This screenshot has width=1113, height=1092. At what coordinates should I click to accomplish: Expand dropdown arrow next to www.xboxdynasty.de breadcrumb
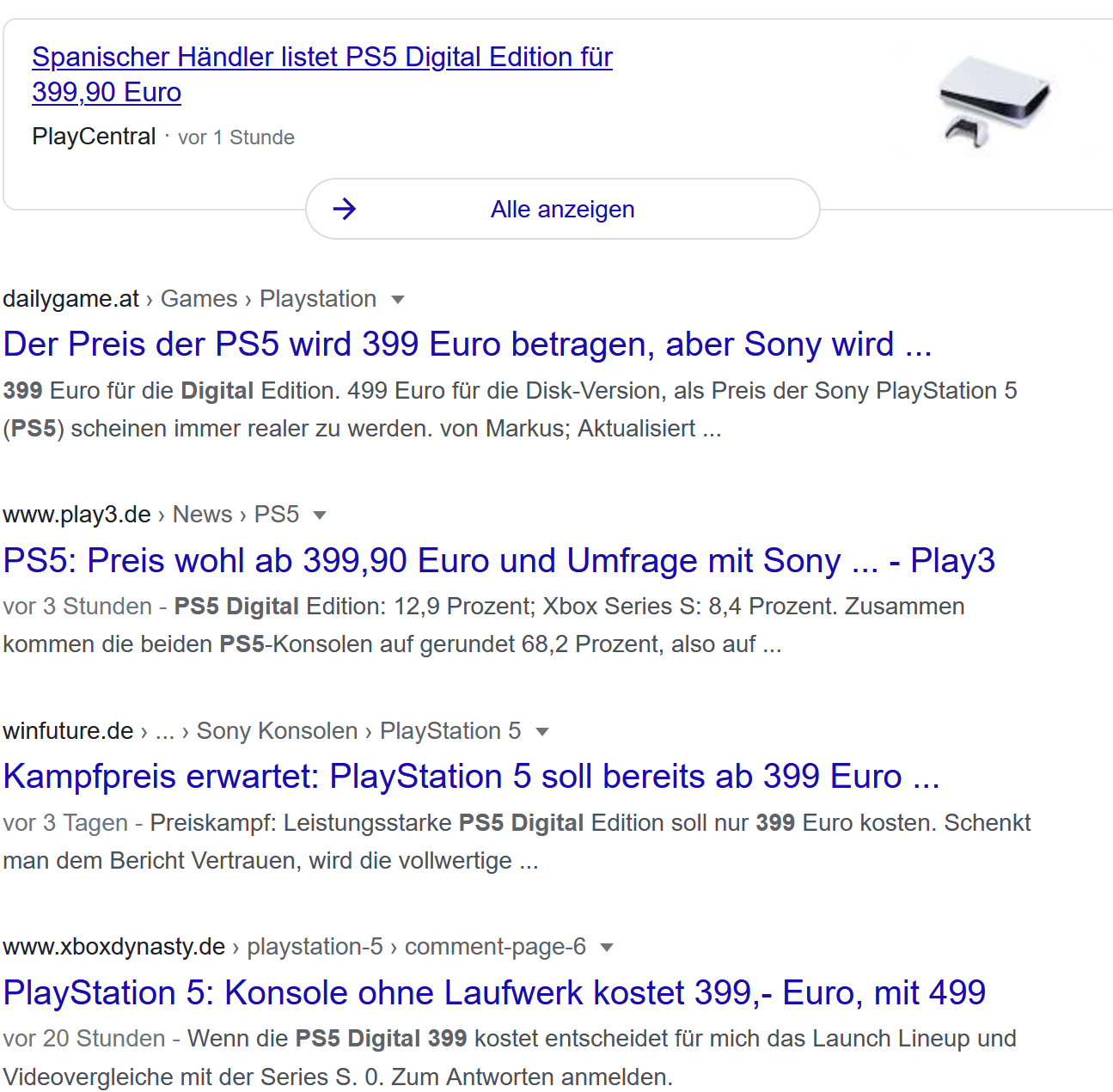(607, 948)
